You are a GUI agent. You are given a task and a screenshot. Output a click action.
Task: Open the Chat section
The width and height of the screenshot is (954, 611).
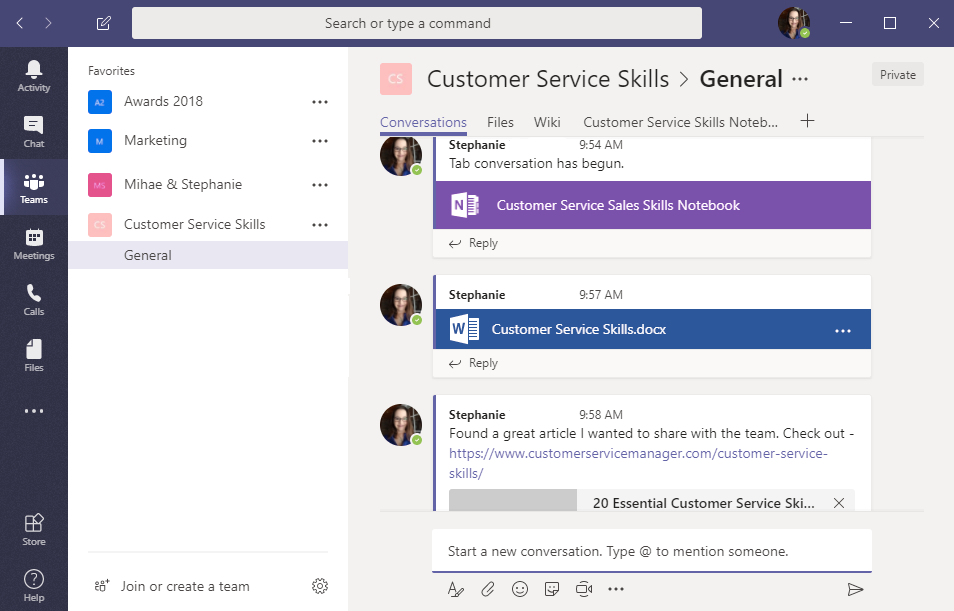tap(33, 132)
